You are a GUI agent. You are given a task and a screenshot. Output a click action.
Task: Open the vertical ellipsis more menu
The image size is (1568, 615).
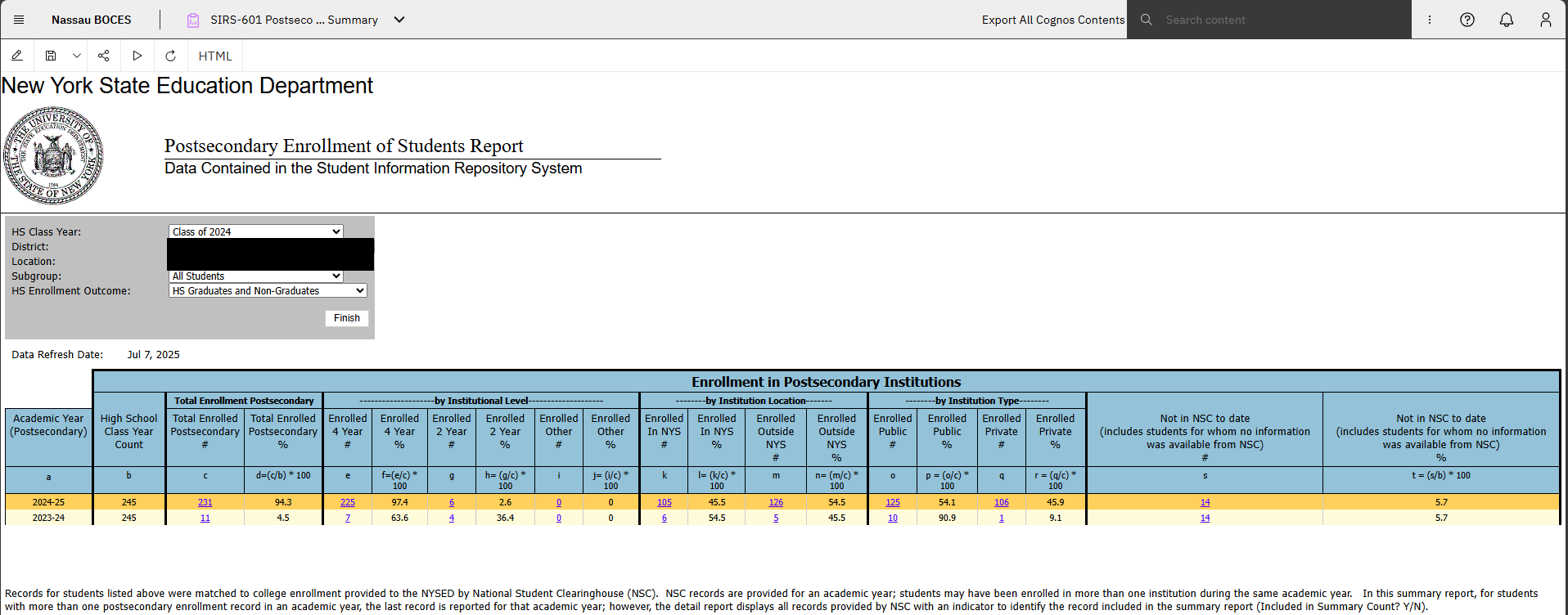click(1430, 20)
